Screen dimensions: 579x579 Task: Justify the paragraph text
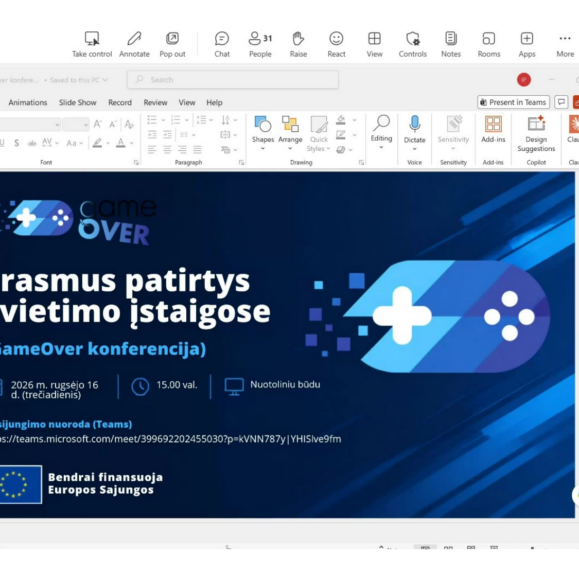[x=197, y=149]
